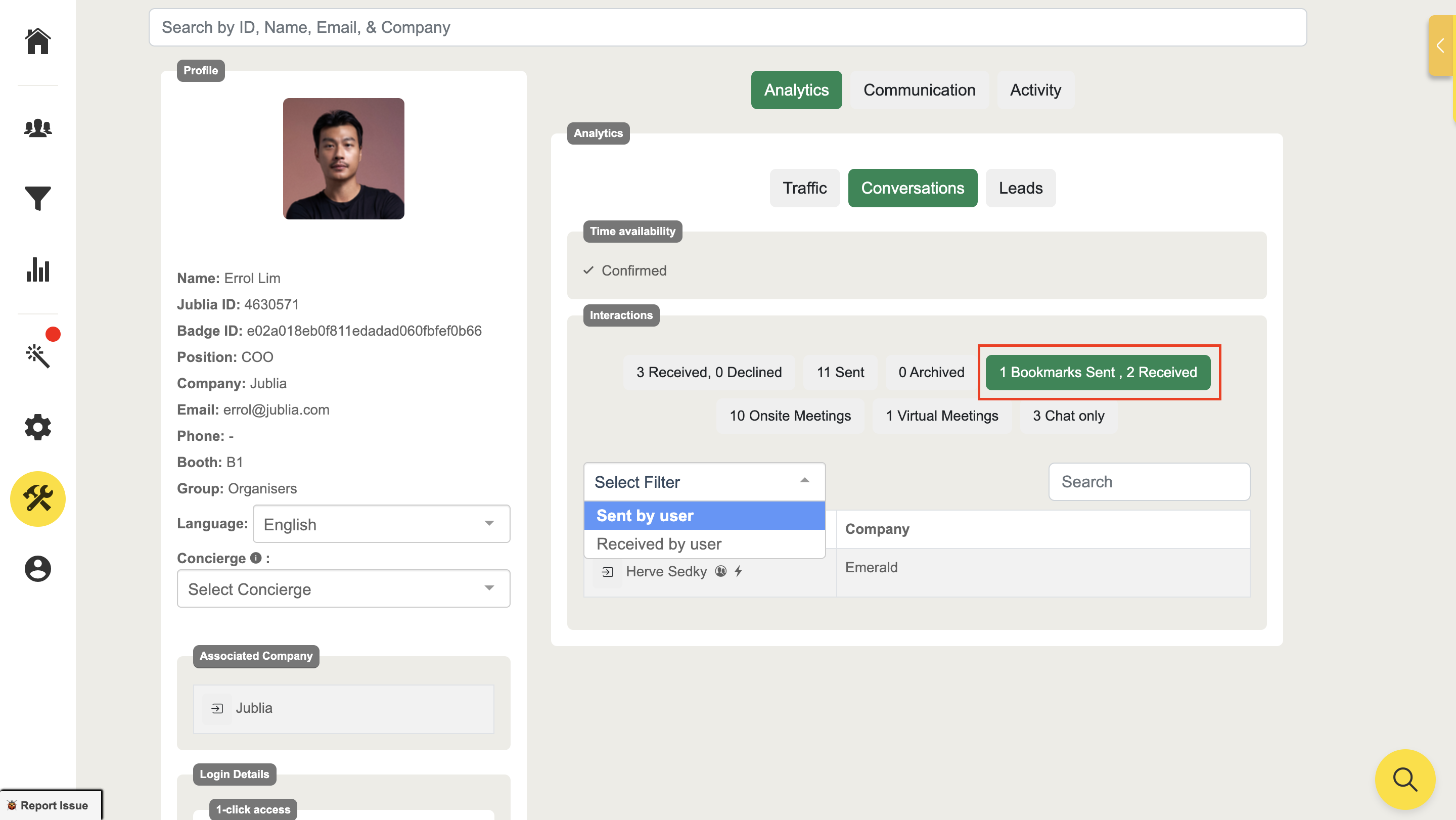Open the funnel filter icon
This screenshot has height=820, width=1456.
click(37, 198)
